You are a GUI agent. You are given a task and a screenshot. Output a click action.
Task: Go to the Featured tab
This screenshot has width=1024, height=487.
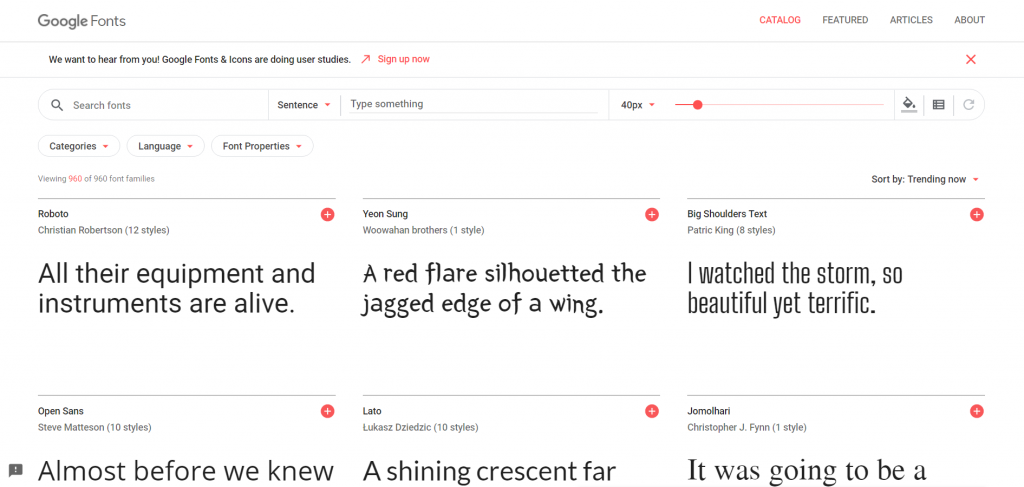(845, 20)
